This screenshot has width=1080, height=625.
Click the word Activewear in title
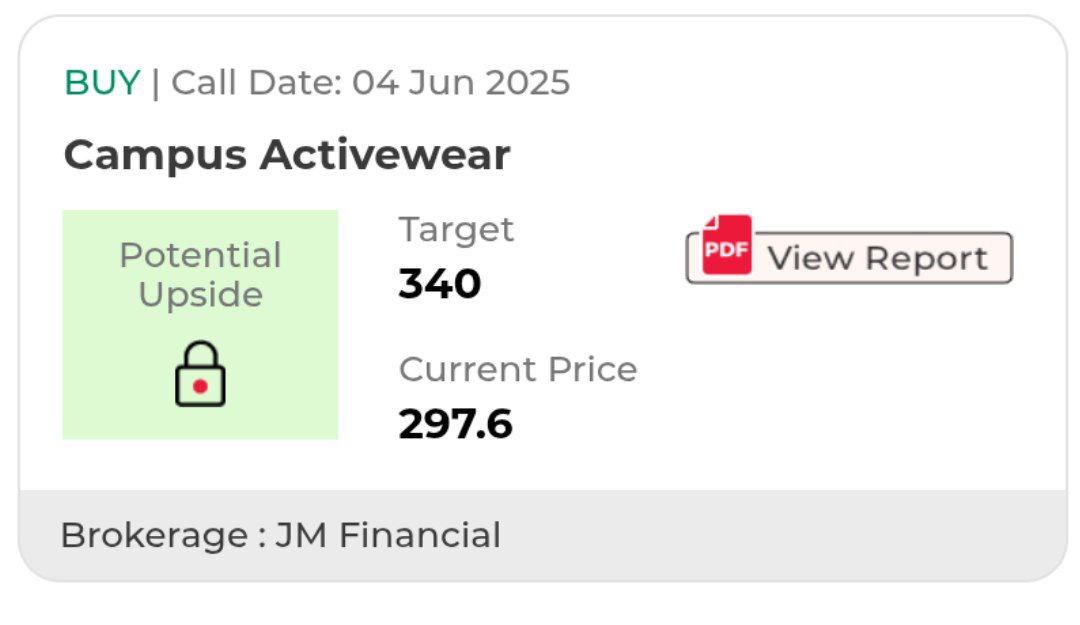tap(385, 155)
